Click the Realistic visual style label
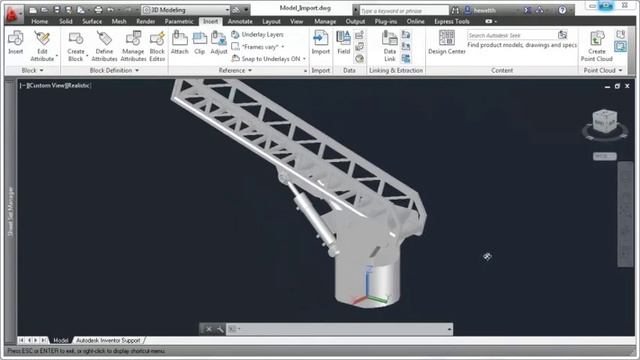Image resolution: width=640 pixels, height=360 pixels. pyautogui.click(x=78, y=86)
